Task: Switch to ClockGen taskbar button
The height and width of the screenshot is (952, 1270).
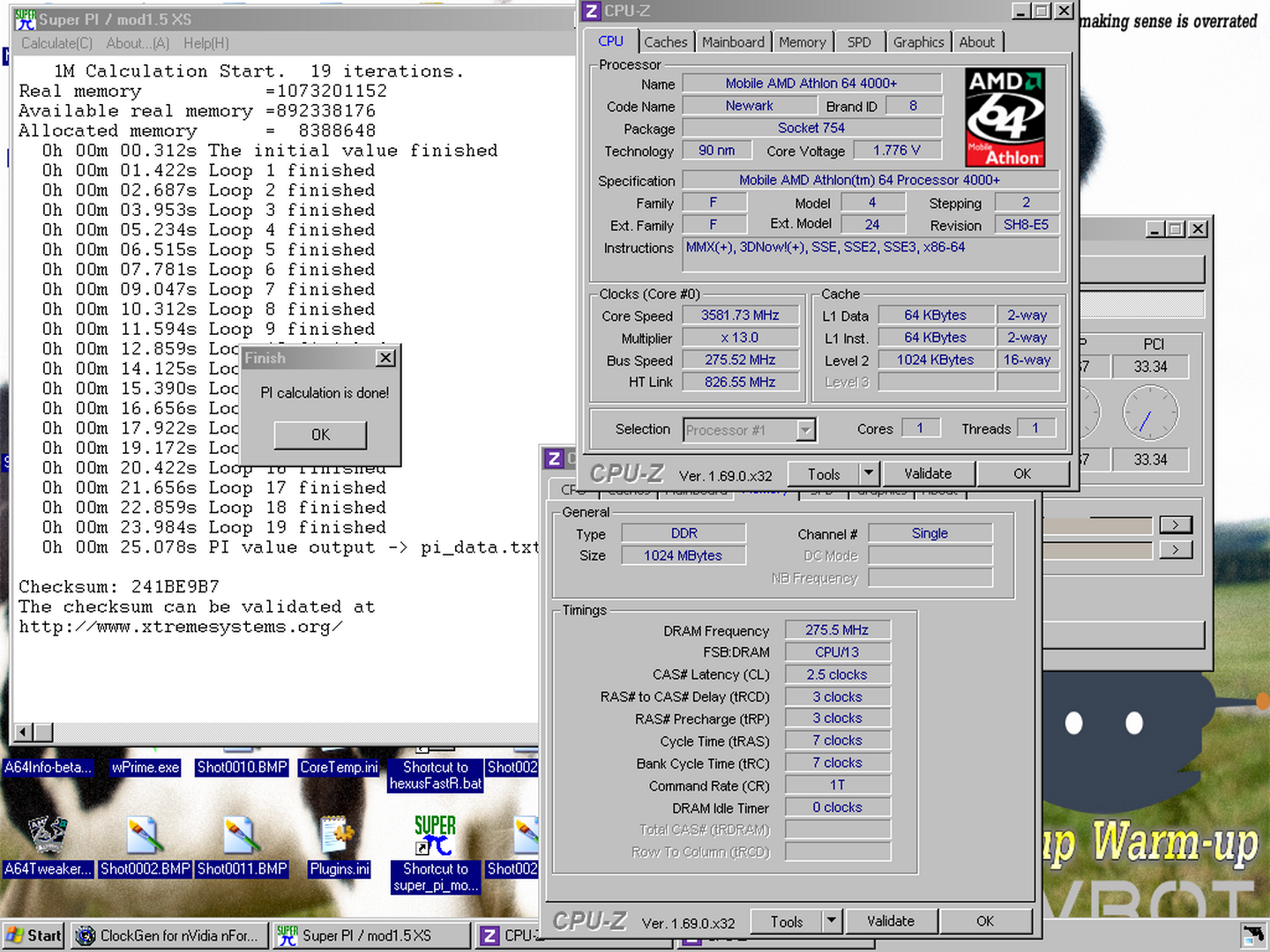Action: coord(168,935)
